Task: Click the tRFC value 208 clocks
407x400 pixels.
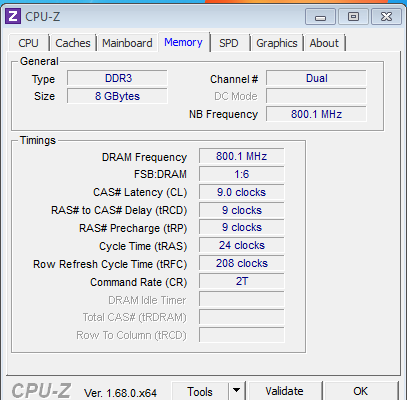Action: tap(242, 263)
